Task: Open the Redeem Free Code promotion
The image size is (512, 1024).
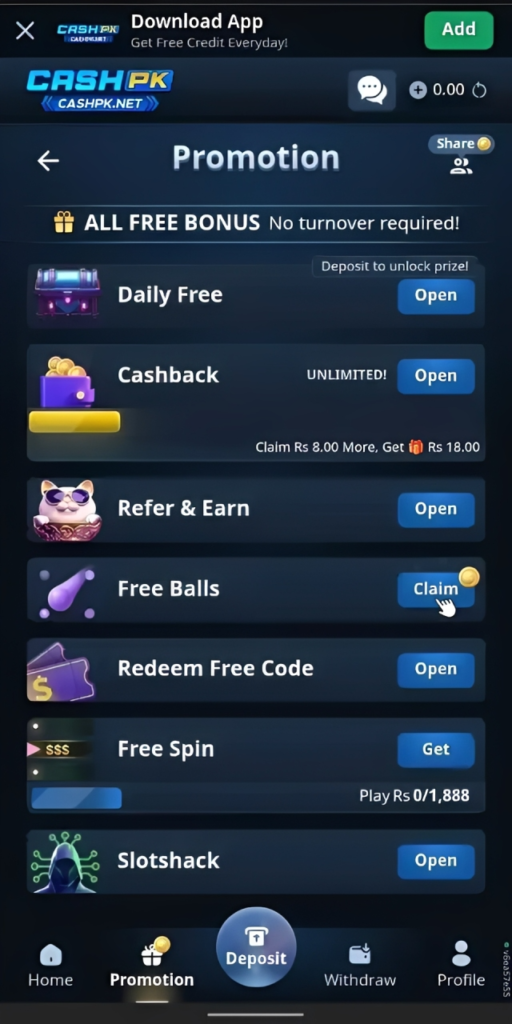Action: [436, 669]
